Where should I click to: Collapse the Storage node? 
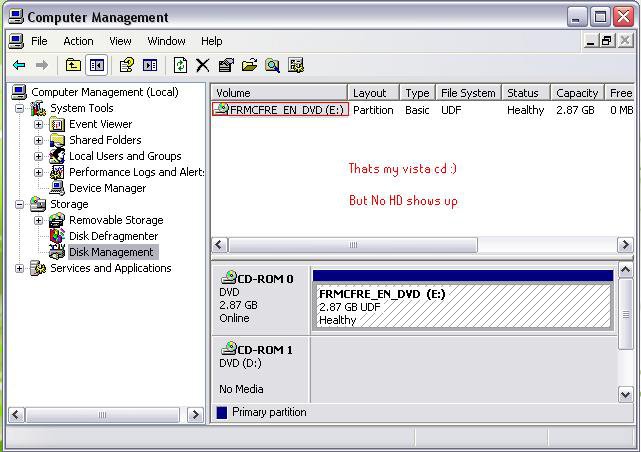click(x=19, y=204)
